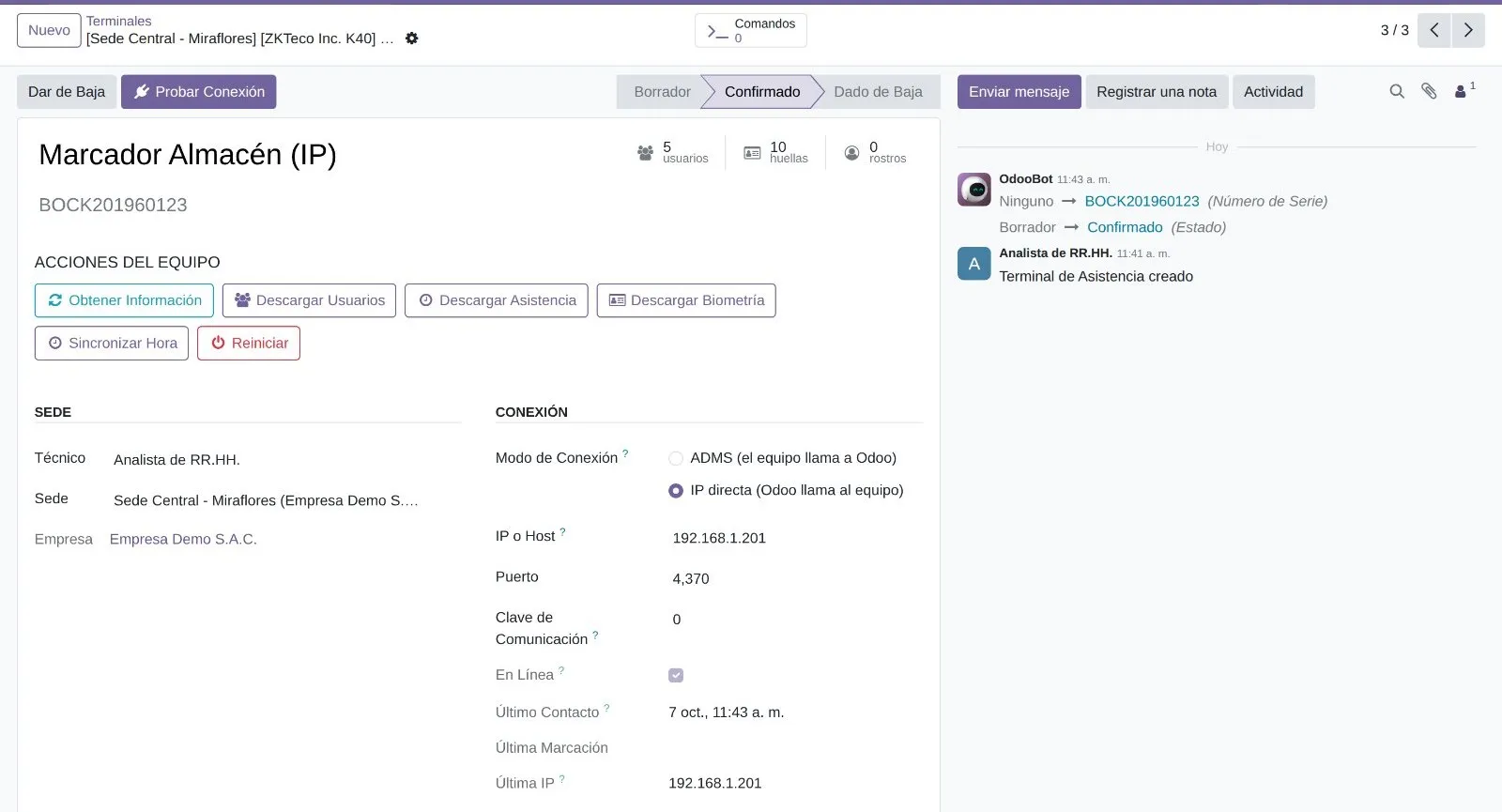Open the 10 huellas stat button

(x=775, y=153)
